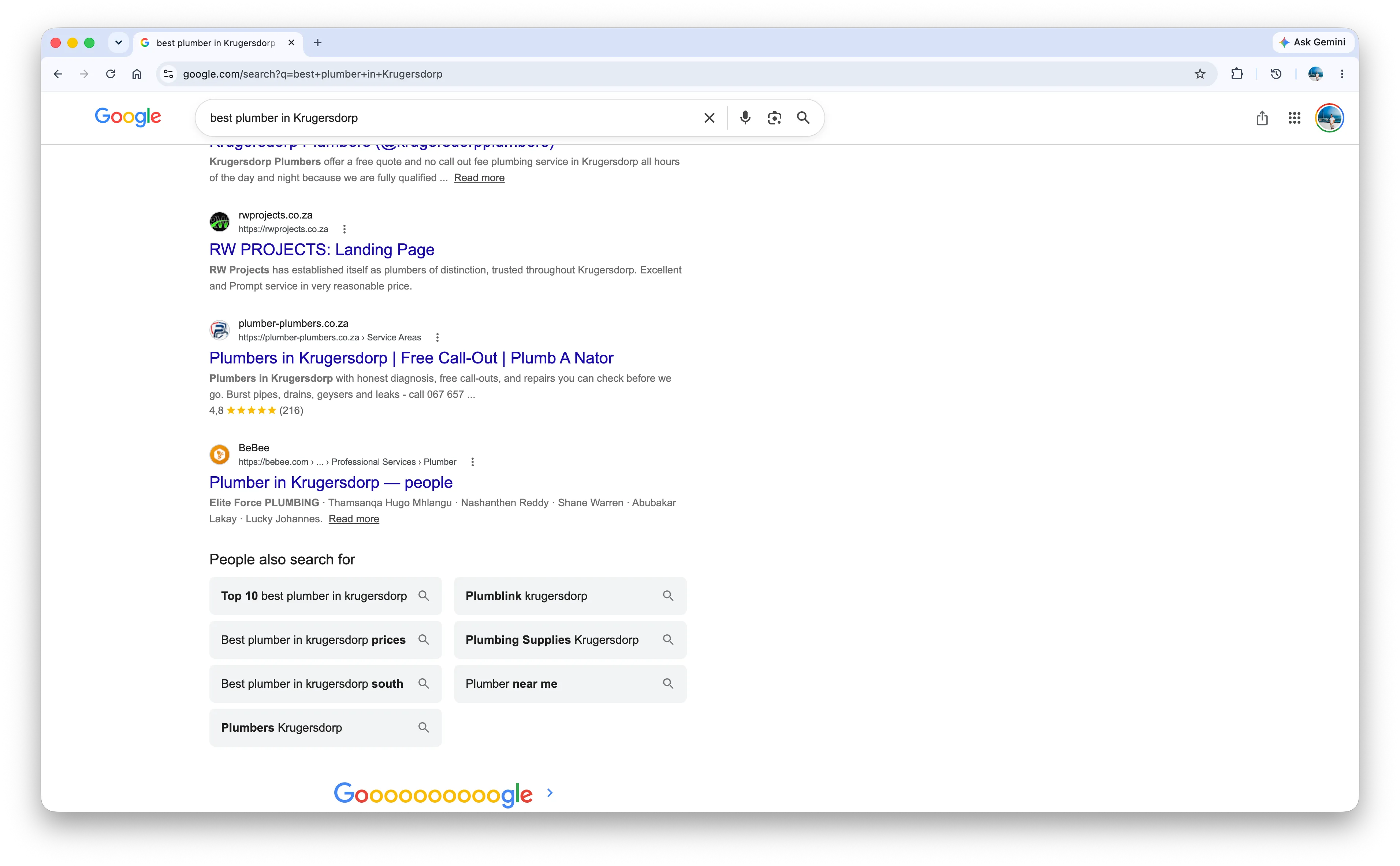Click the Ask Gemini button
This screenshot has width=1400, height=866.
coord(1313,42)
